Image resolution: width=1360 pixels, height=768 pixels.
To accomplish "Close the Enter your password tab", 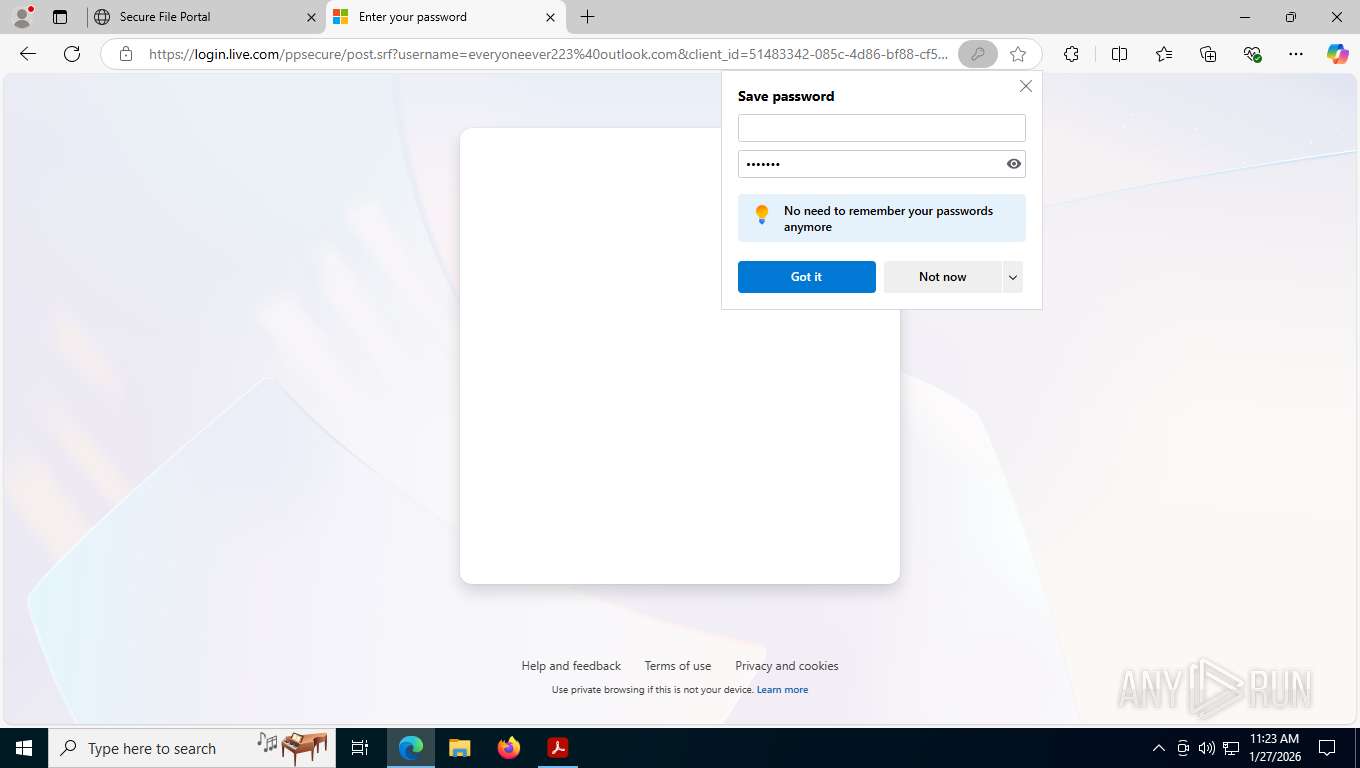I will click(x=551, y=17).
